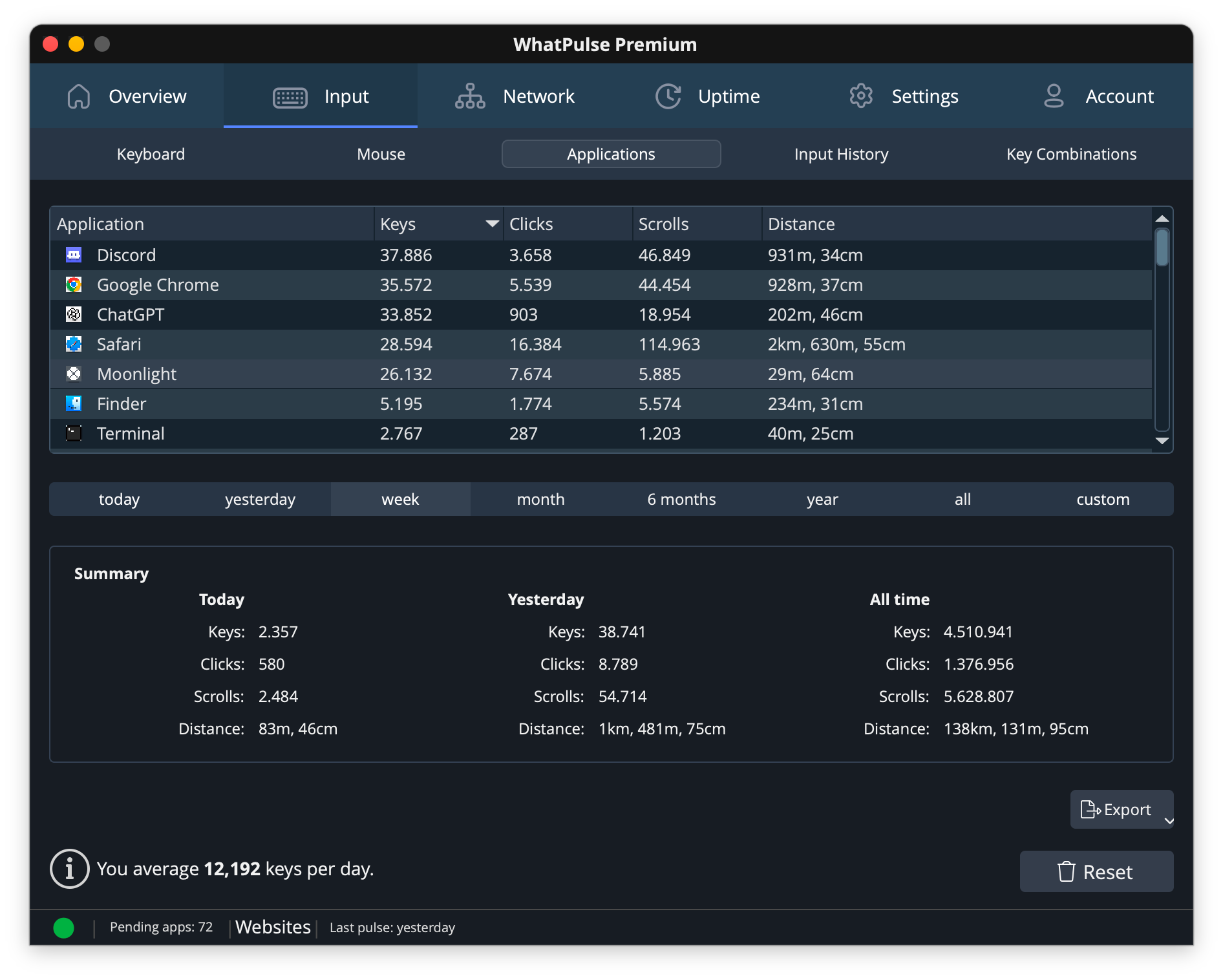Open the Network tab
The height and width of the screenshot is (980, 1223).
515,96
